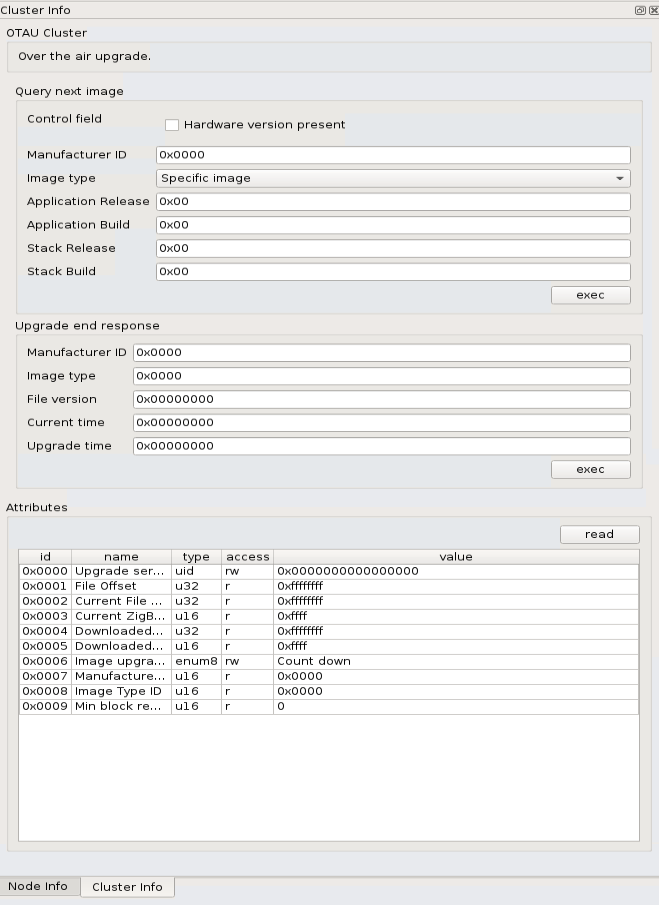Select attribute id 0x0003 cell
659x905 pixels.
45,616
